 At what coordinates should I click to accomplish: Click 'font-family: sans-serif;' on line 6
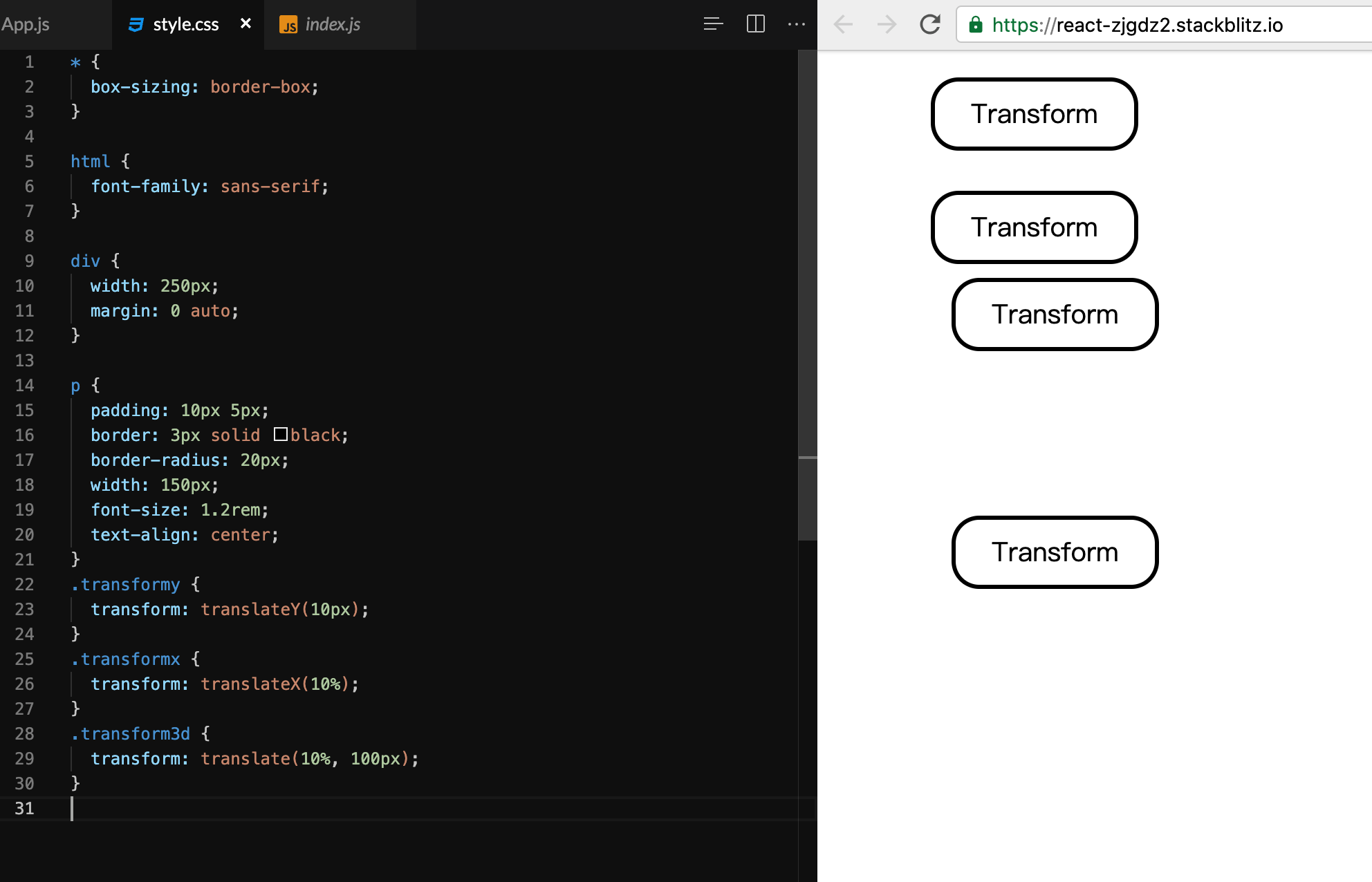210,187
